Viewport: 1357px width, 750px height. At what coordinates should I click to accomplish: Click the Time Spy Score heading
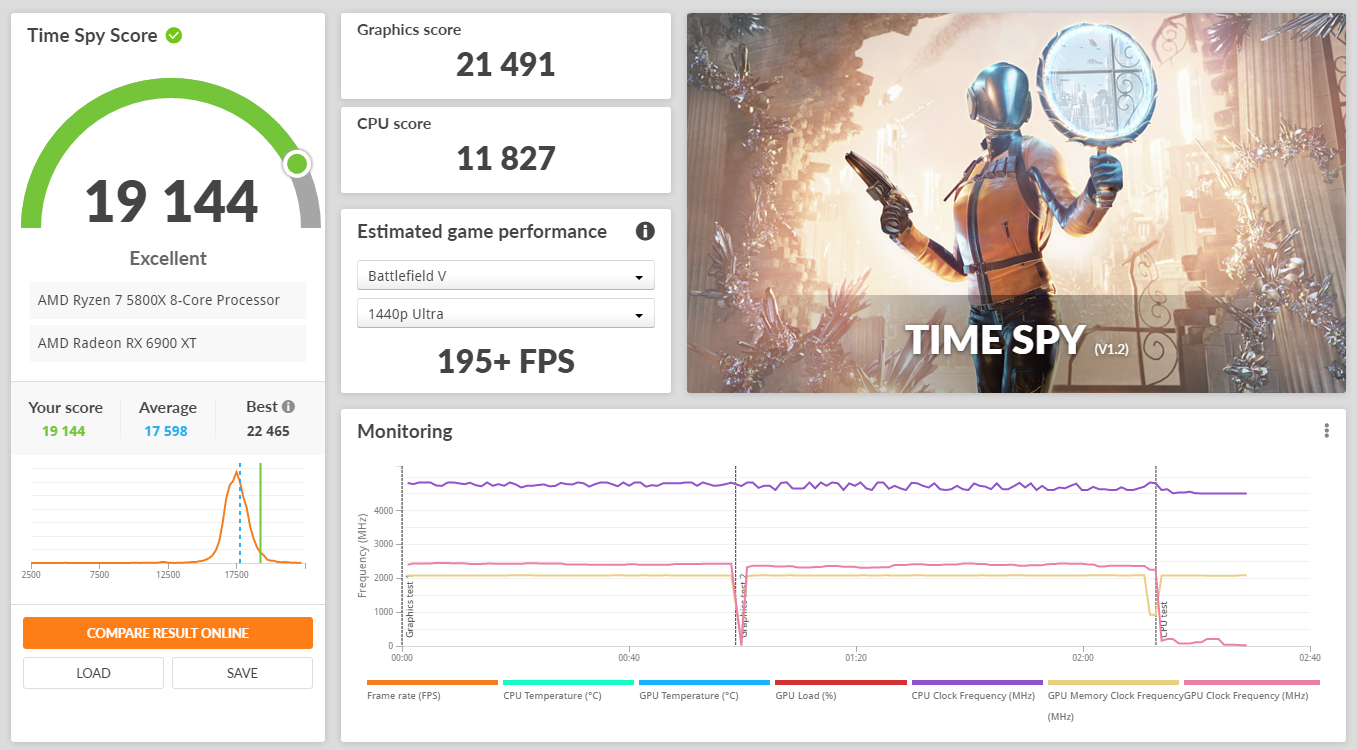coord(92,35)
